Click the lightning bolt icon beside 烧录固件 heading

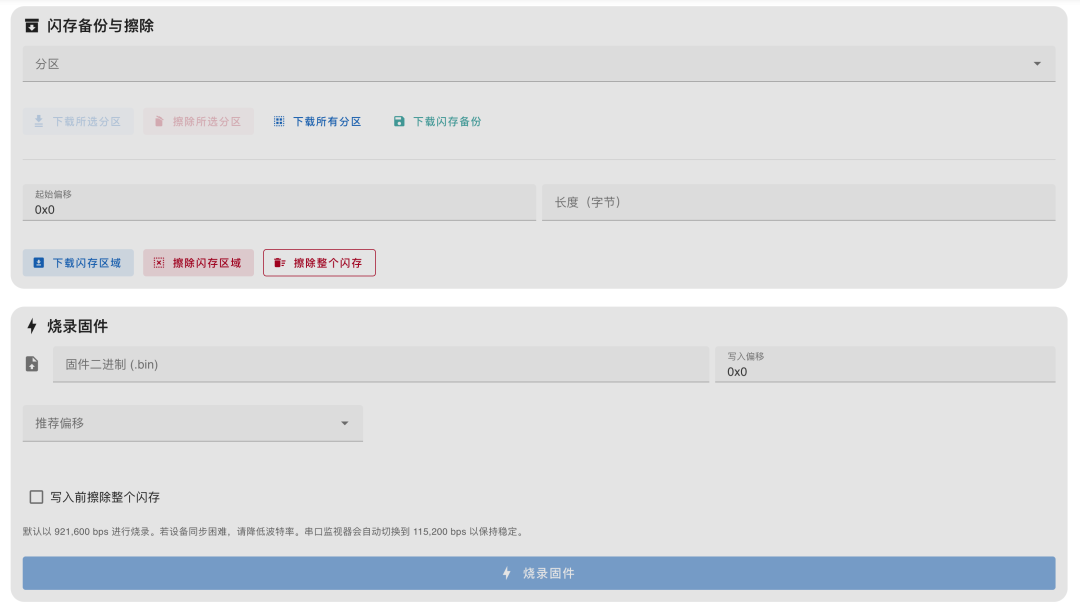(x=32, y=326)
